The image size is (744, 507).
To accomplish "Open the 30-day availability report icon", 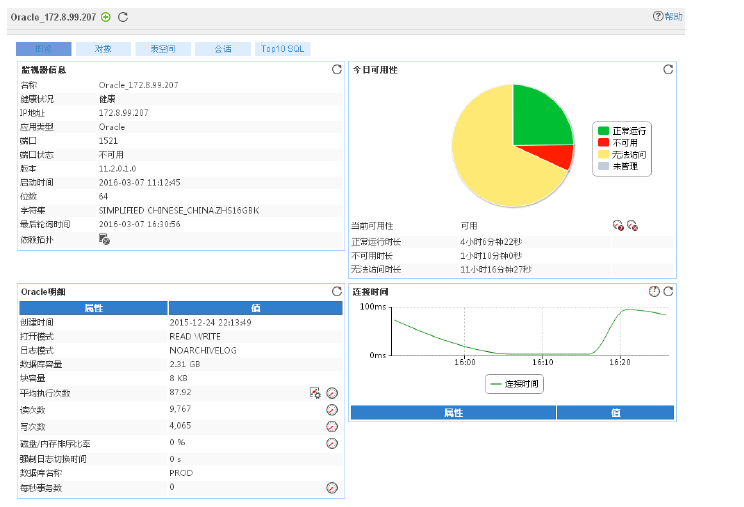I will point(632,226).
